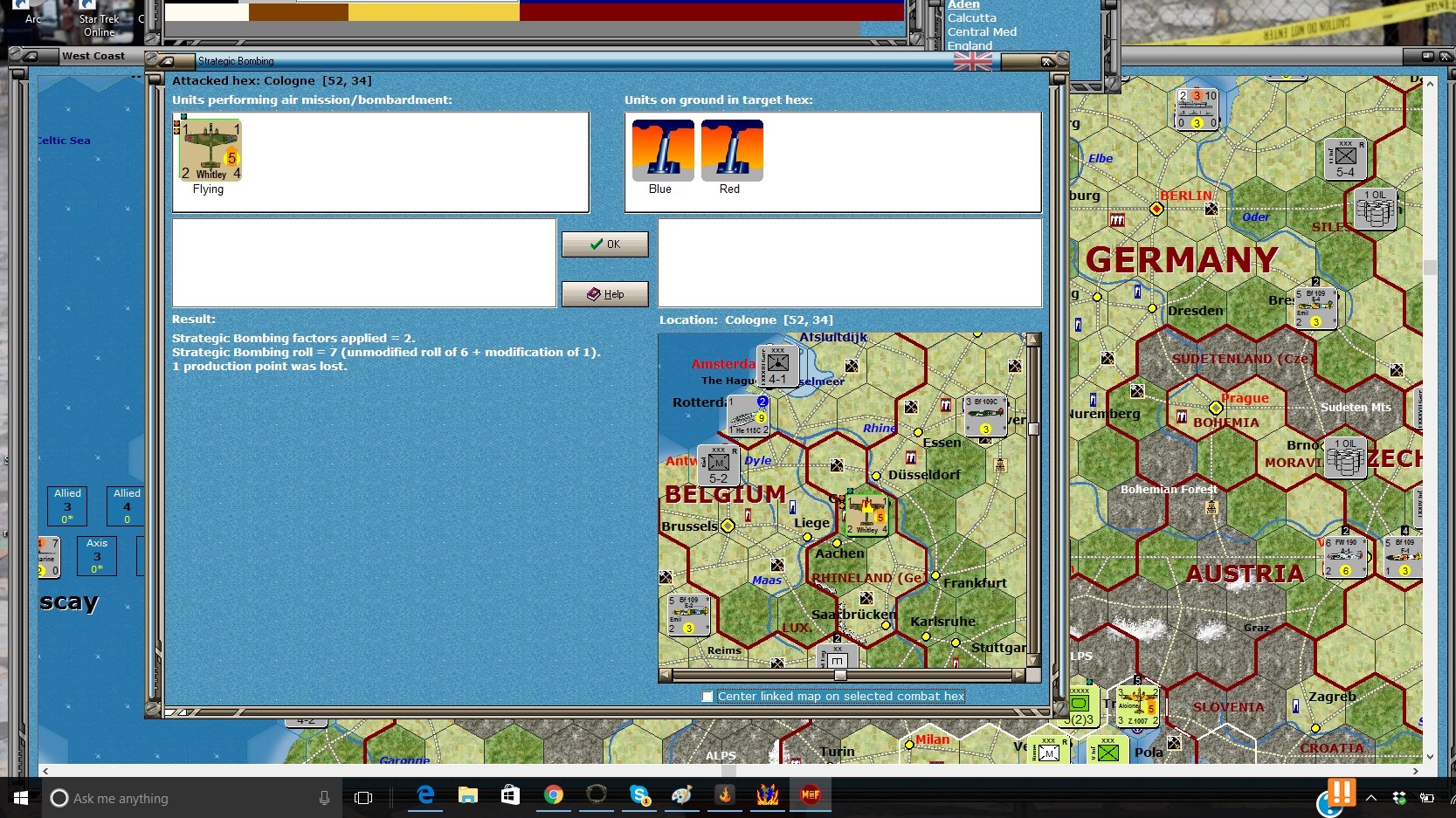The width and height of the screenshot is (1456, 818).
Task: Enable Center linked map on selected combat hex
Action: [x=707, y=697]
